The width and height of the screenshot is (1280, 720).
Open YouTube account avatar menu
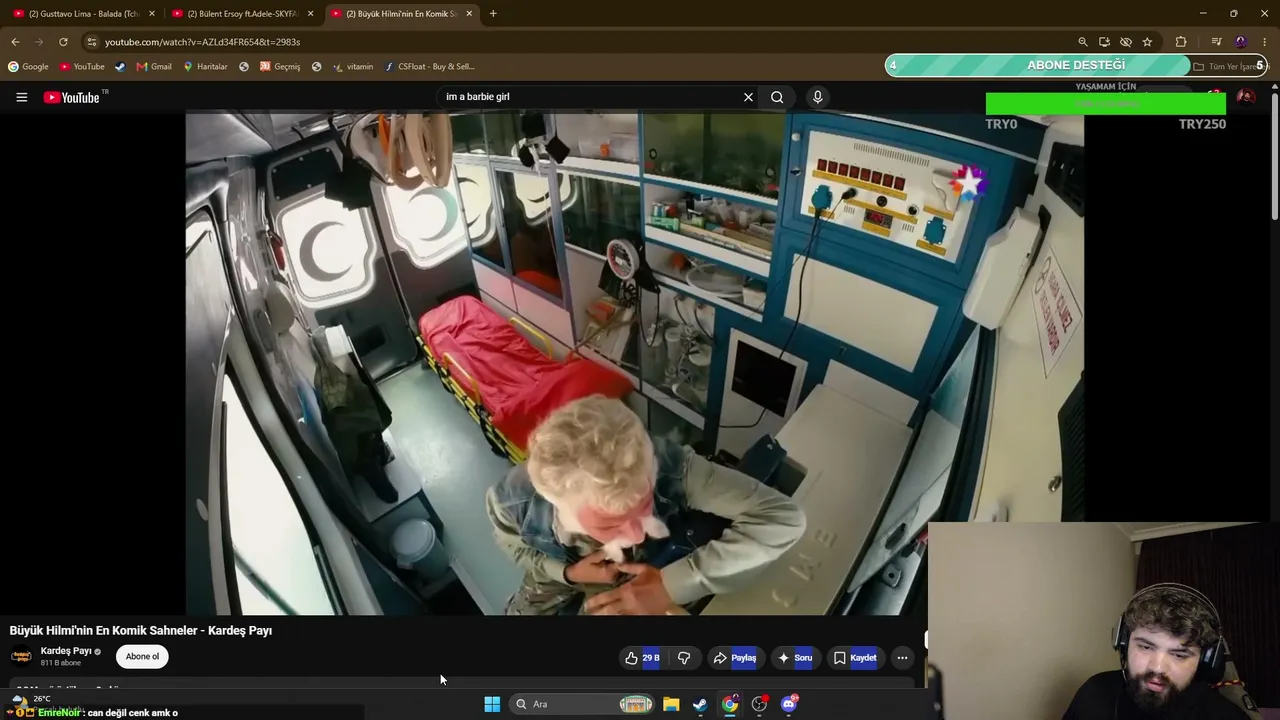[1246, 97]
